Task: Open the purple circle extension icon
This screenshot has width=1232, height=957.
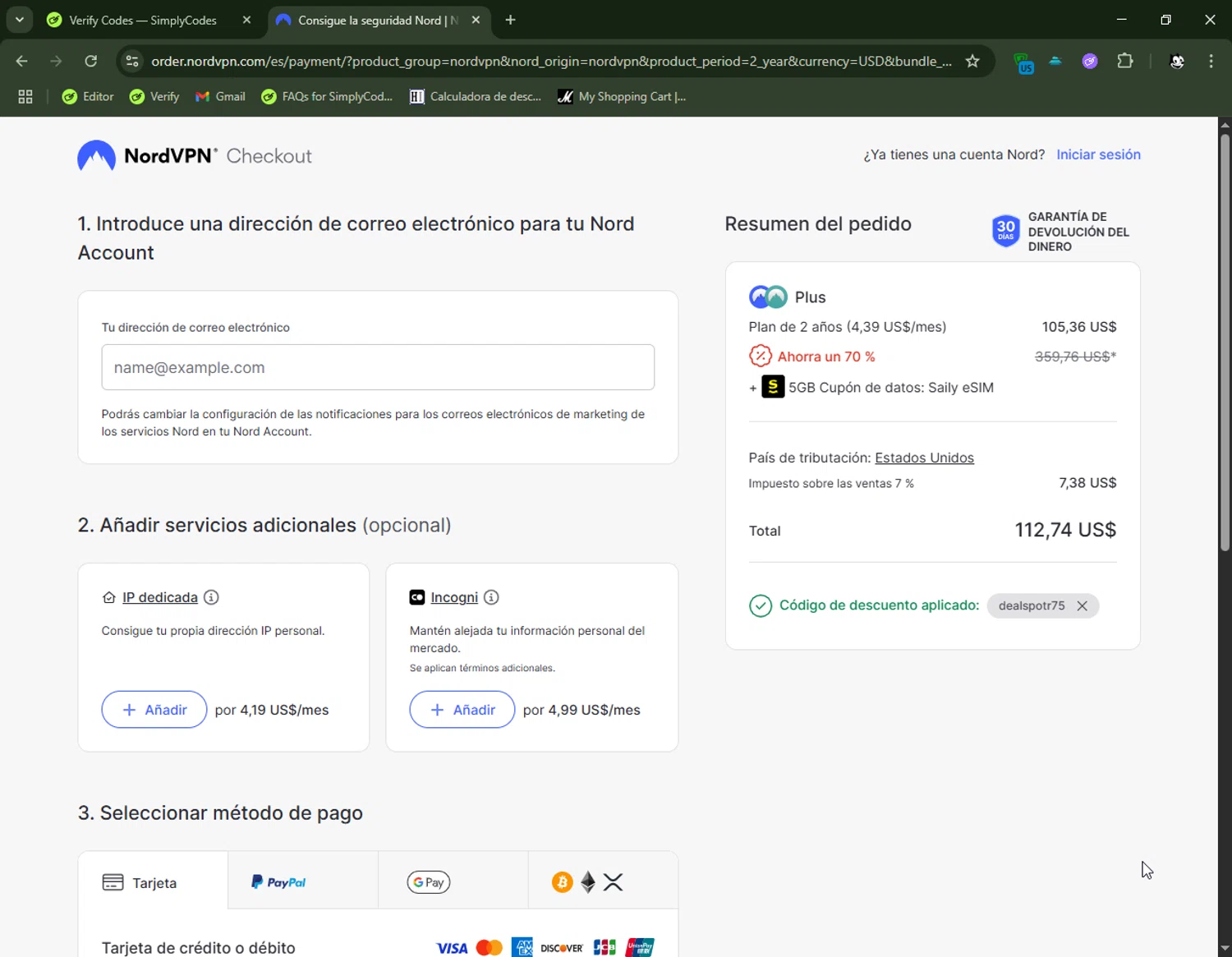Action: click(1090, 61)
